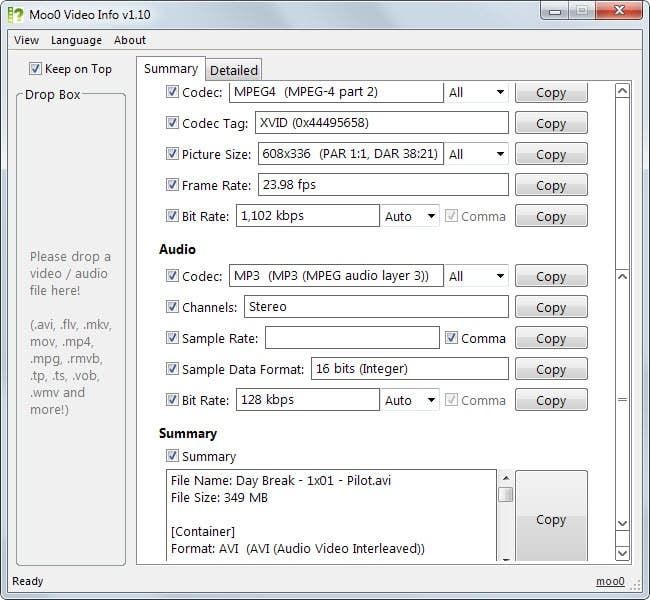The width and height of the screenshot is (650, 600).
Task: Click the Codec Tag XVID field
Action: pyautogui.click(x=382, y=123)
